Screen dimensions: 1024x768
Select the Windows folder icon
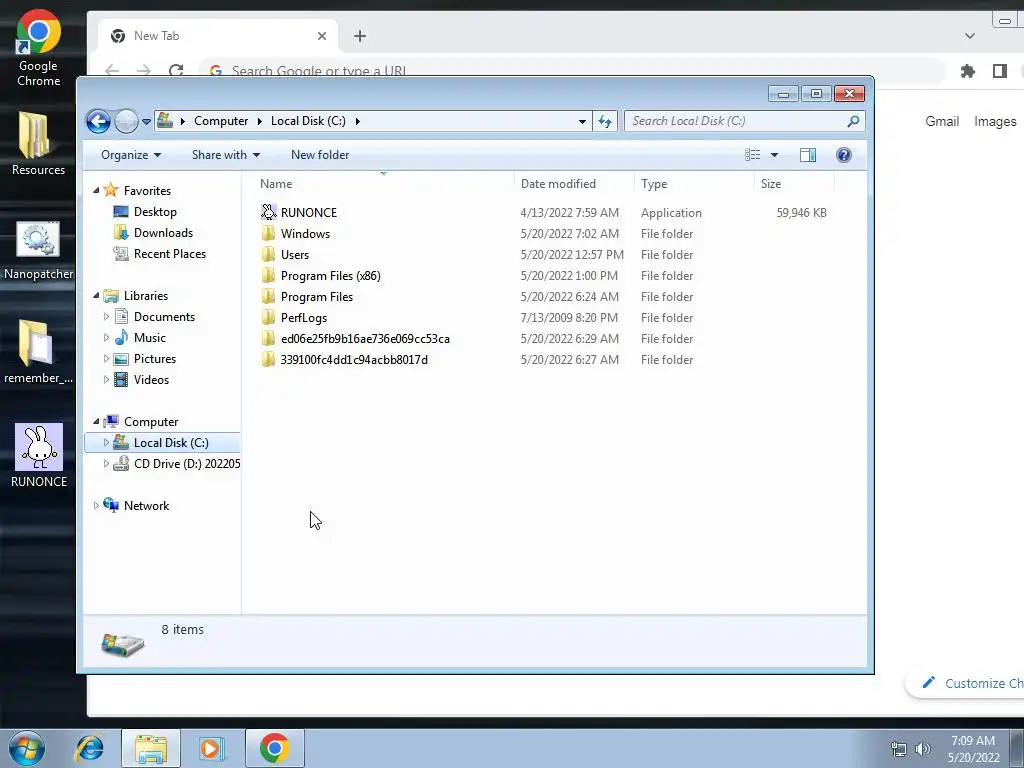[x=268, y=233]
